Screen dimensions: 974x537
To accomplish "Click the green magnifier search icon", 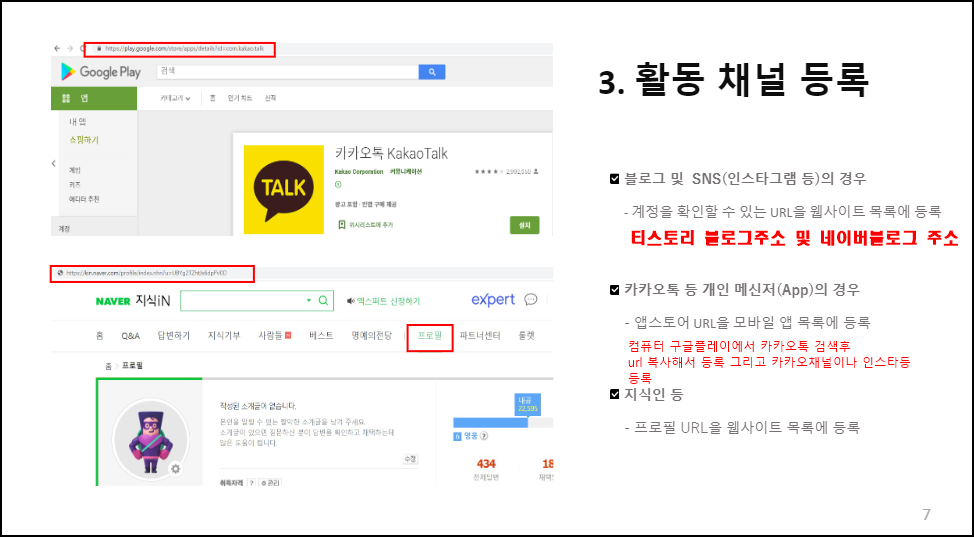I will click(x=323, y=301).
